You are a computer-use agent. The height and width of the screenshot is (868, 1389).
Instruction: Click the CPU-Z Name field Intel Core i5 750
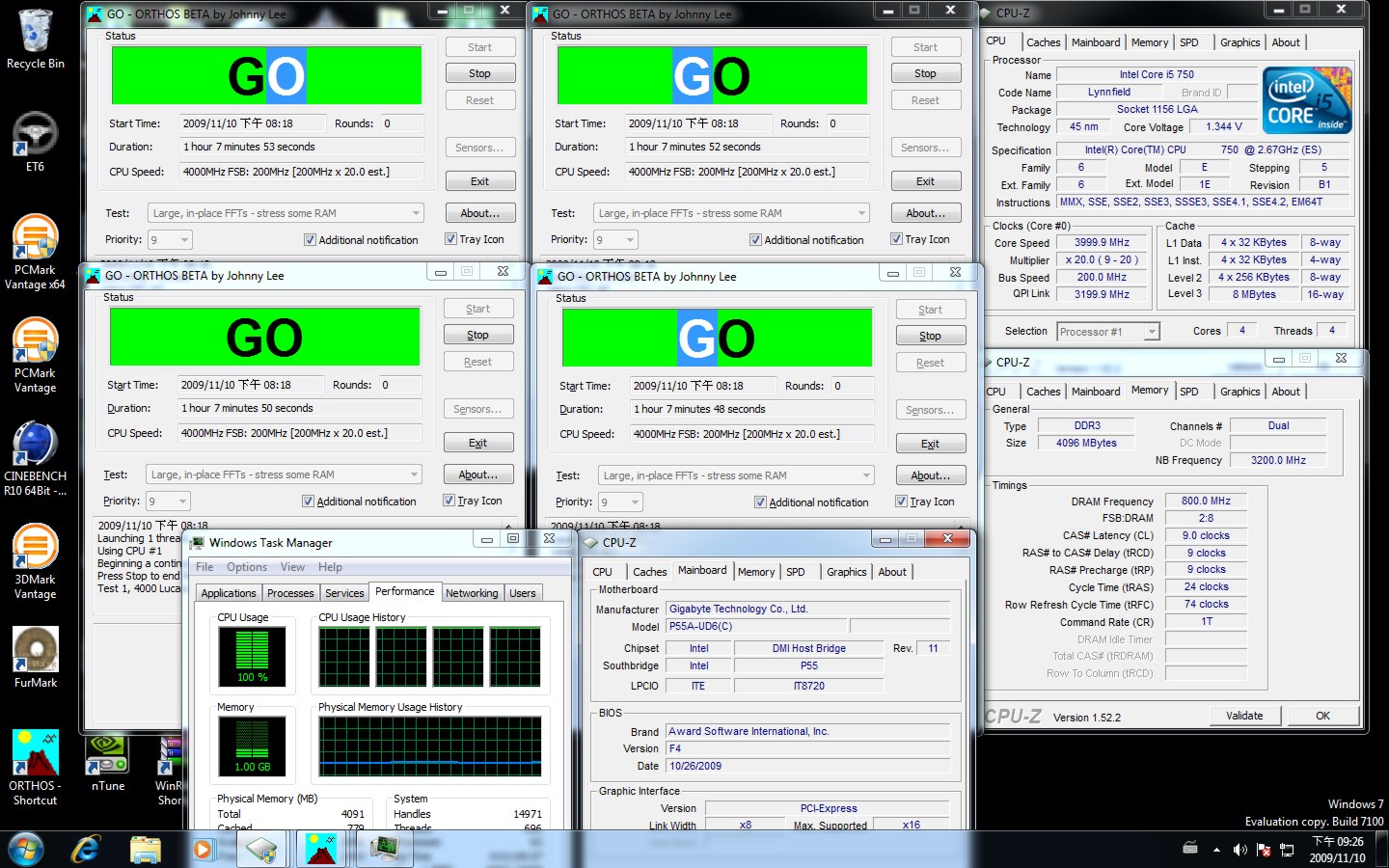tap(1157, 74)
